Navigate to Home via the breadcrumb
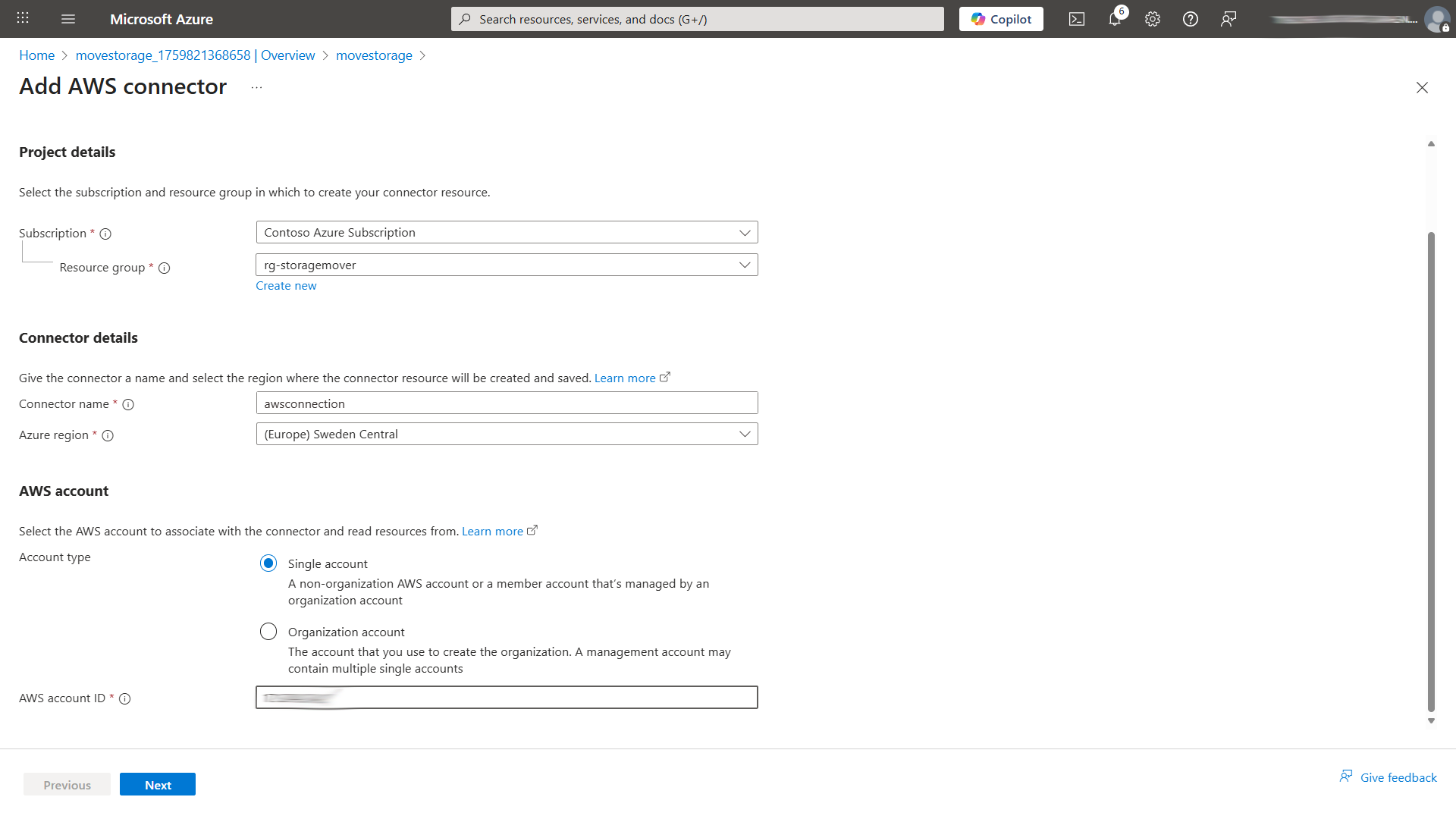Viewport: 1456px width, 819px height. pos(36,55)
